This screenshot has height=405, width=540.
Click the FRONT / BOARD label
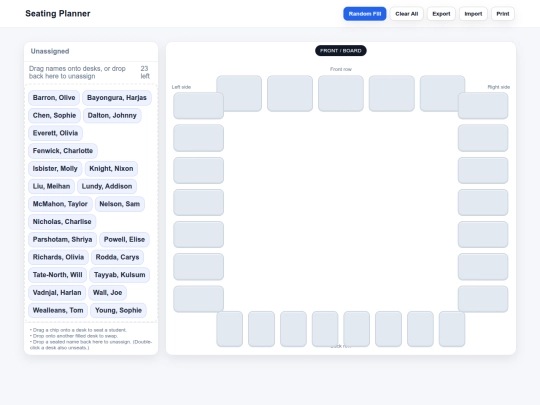coord(341,51)
